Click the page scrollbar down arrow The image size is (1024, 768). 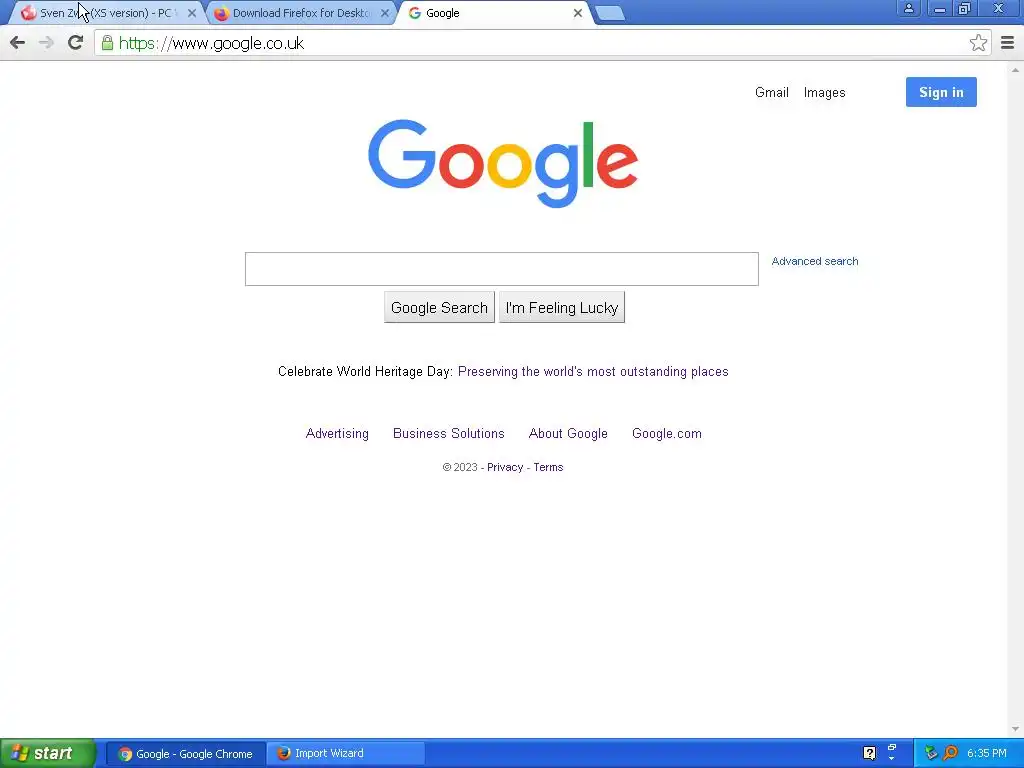pos(1015,729)
